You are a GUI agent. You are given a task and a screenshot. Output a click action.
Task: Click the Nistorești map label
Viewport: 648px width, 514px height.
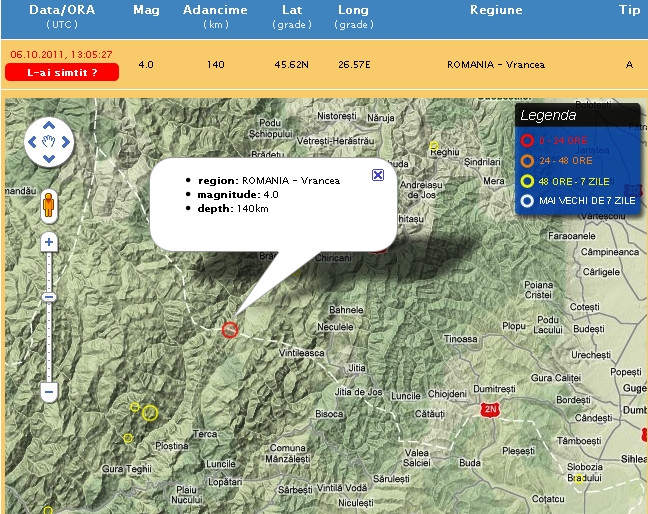click(x=337, y=116)
